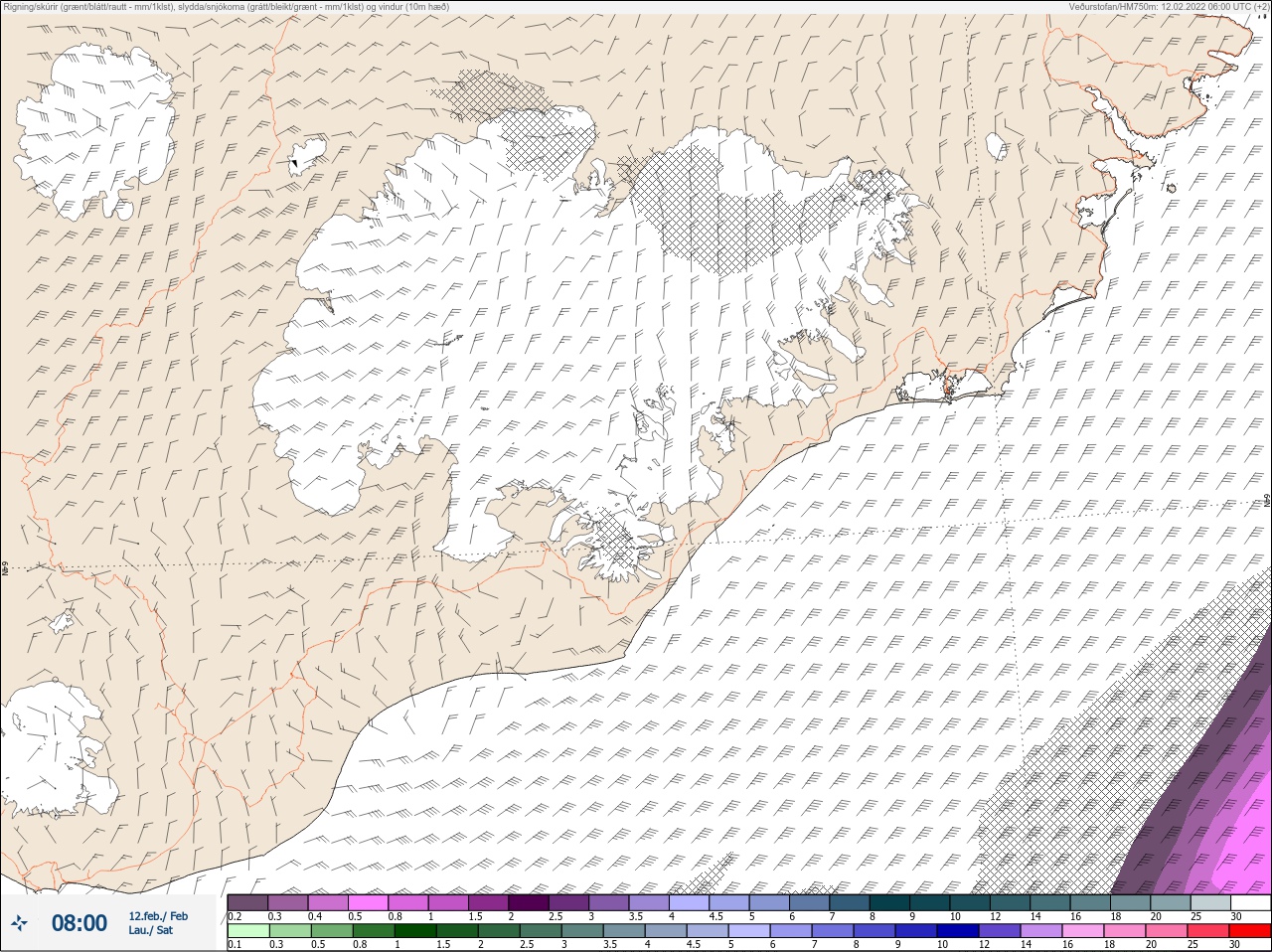The height and width of the screenshot is (952, 1272).
Task: Click the Veðurstofan compass logo icon
Action: coord(18,923)
